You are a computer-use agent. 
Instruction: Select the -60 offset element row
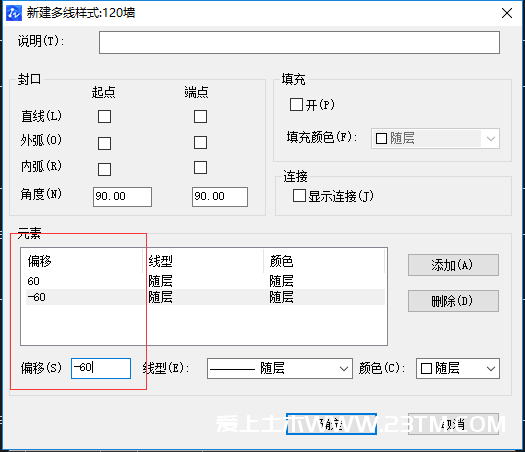205,297
